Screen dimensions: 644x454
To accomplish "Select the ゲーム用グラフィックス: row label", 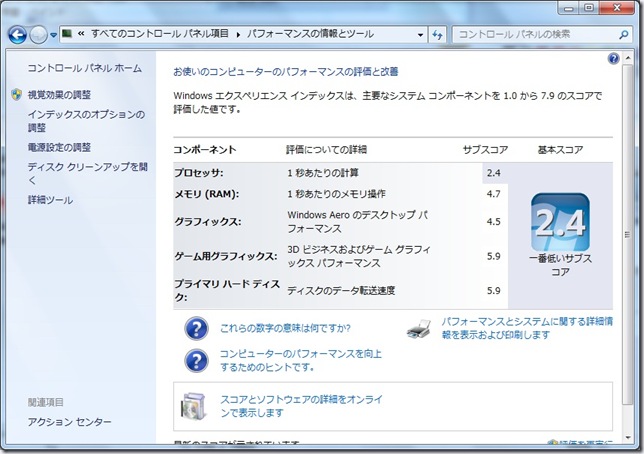I will (x=226, y=256).
